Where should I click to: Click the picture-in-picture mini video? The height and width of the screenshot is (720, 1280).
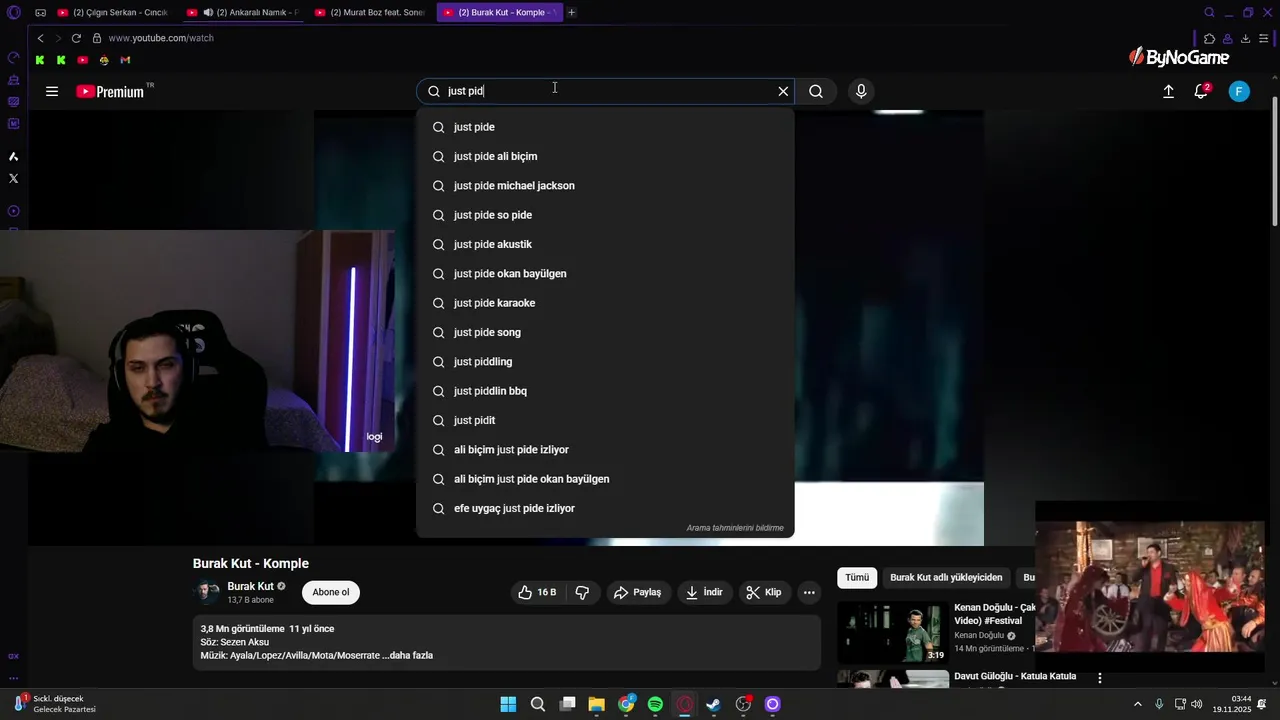(x=1150, y=587)
